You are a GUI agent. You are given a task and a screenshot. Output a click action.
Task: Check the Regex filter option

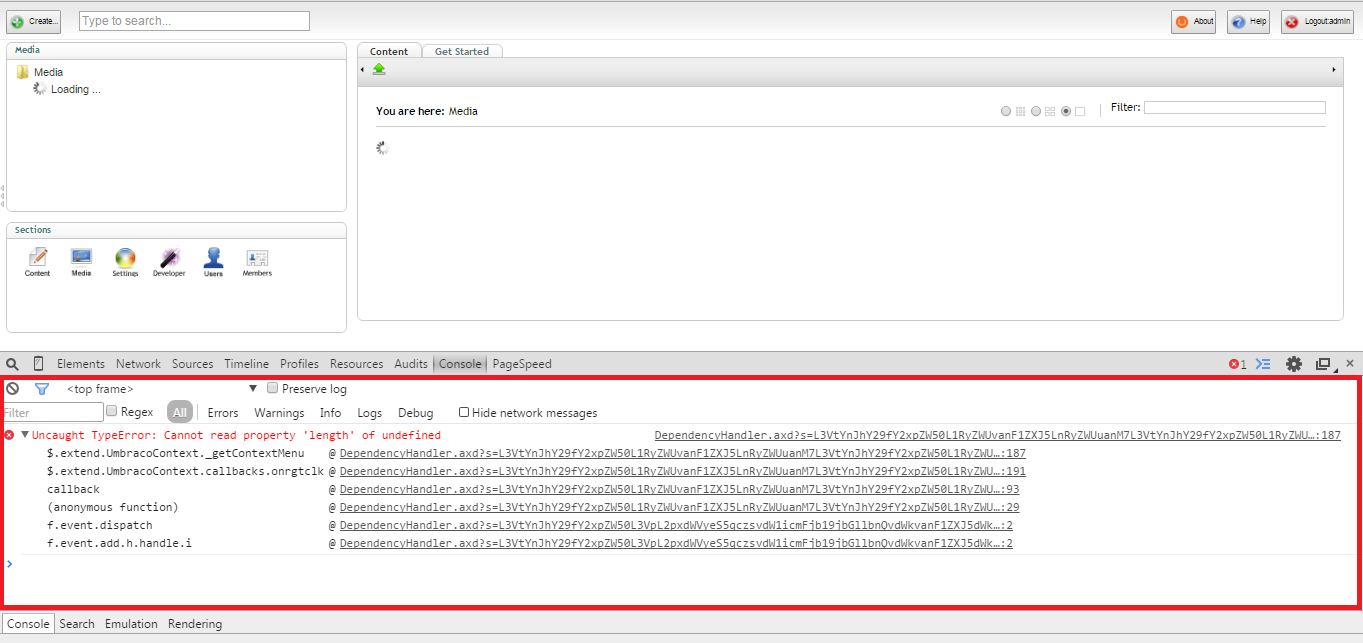[x=112, y=411]
